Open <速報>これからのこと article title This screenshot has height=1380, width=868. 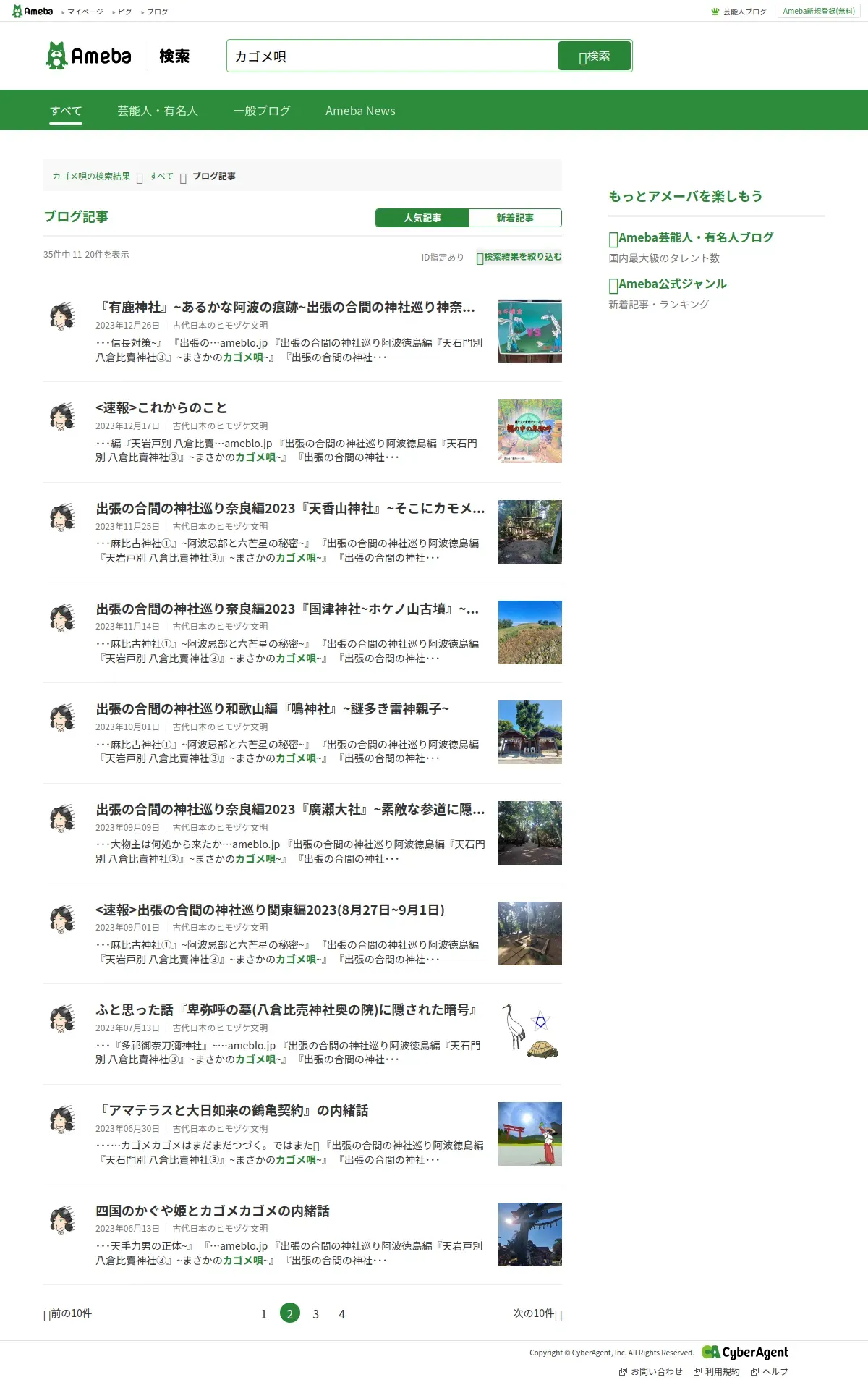tap(161, 408)
